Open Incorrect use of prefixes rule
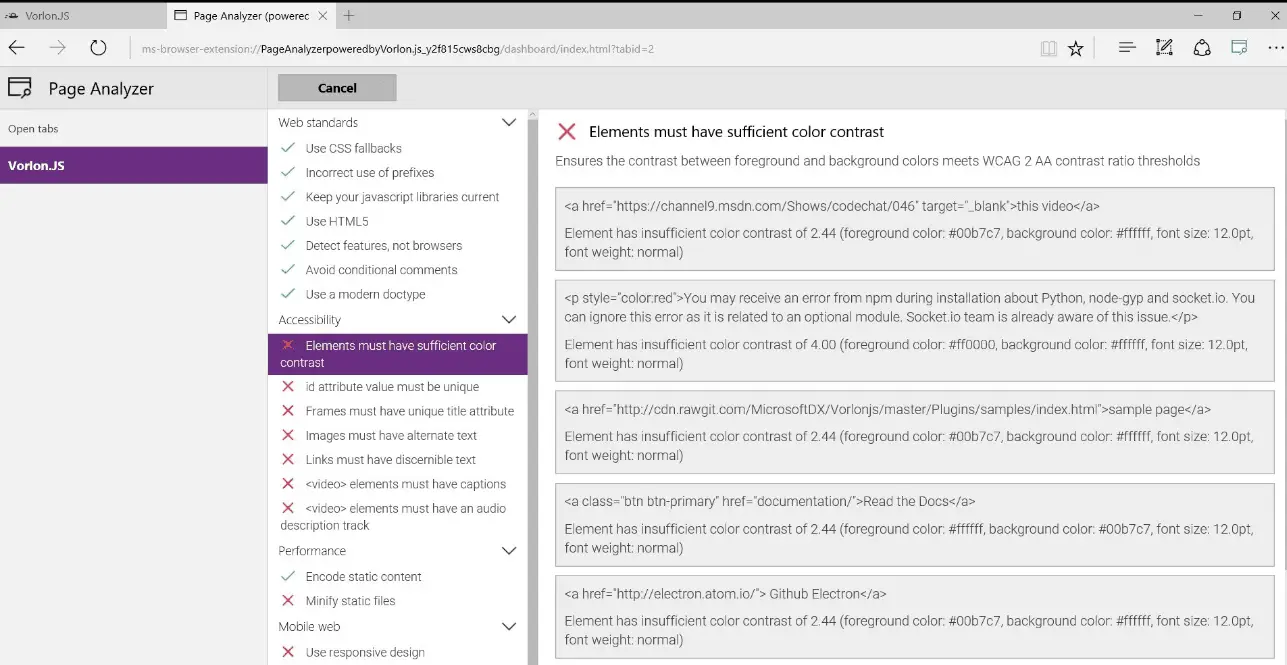The image size is (1287, 665). pos(370,173)
